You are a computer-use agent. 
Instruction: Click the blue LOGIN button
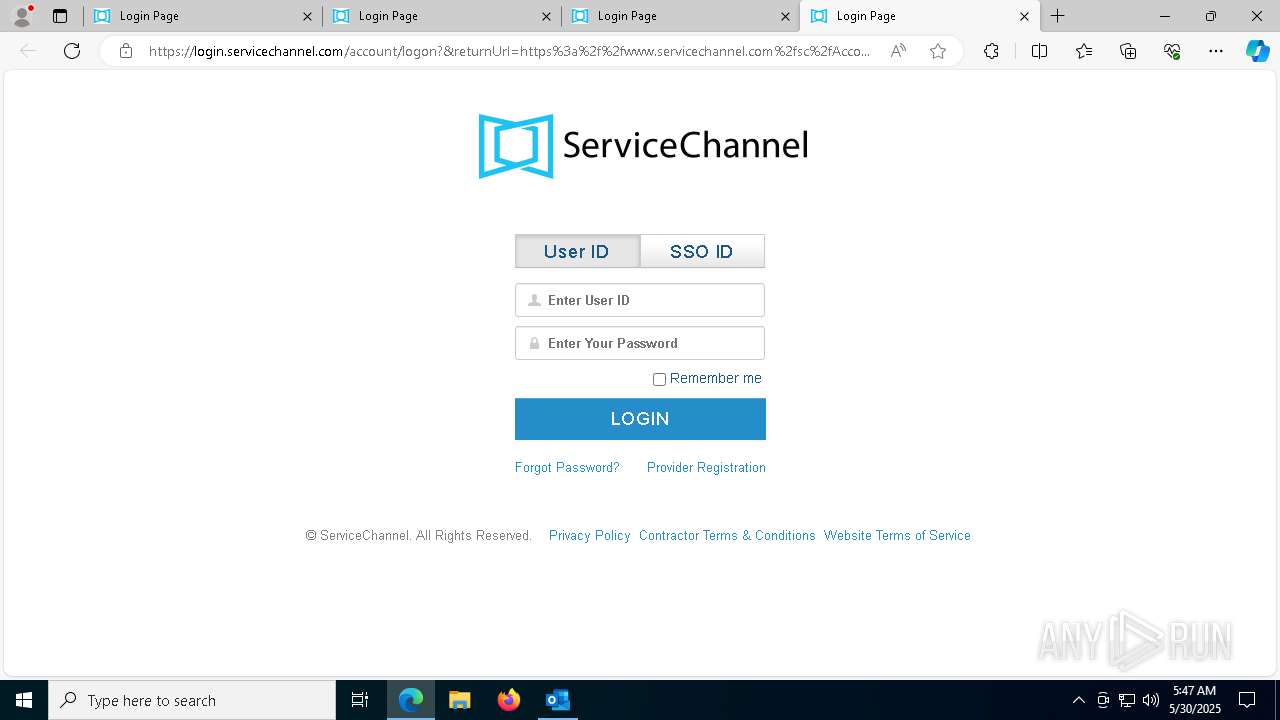[640, 419]
